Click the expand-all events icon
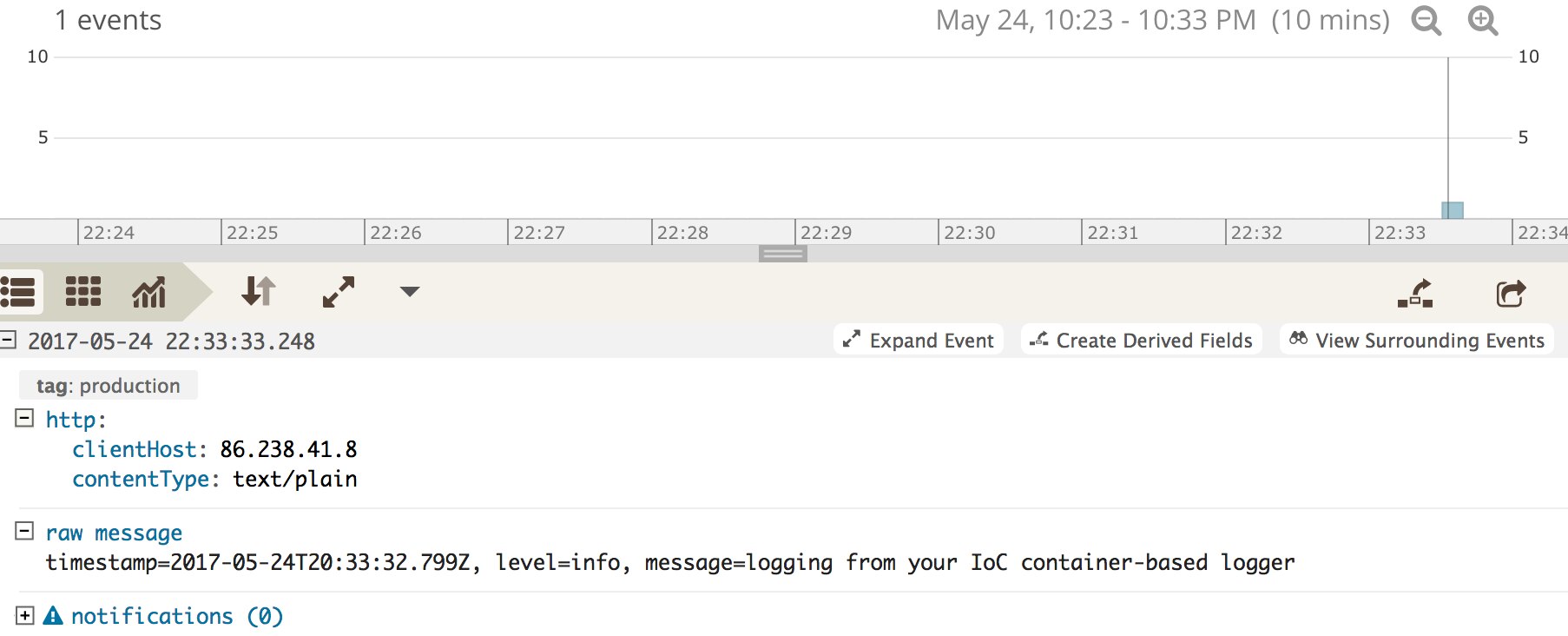The height and width of the screenshot is (636, 1568). 339,291
